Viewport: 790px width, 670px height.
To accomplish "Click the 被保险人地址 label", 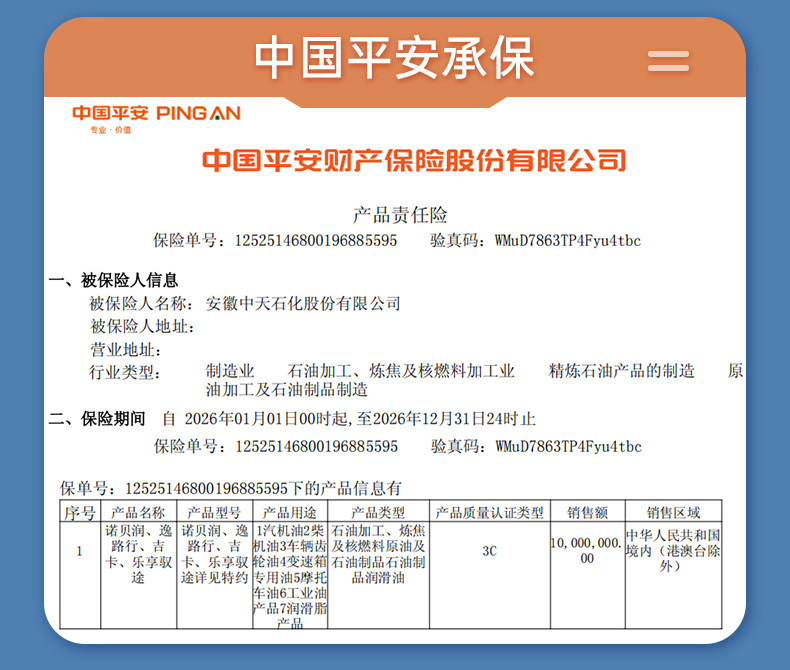I will pos(142,326).
